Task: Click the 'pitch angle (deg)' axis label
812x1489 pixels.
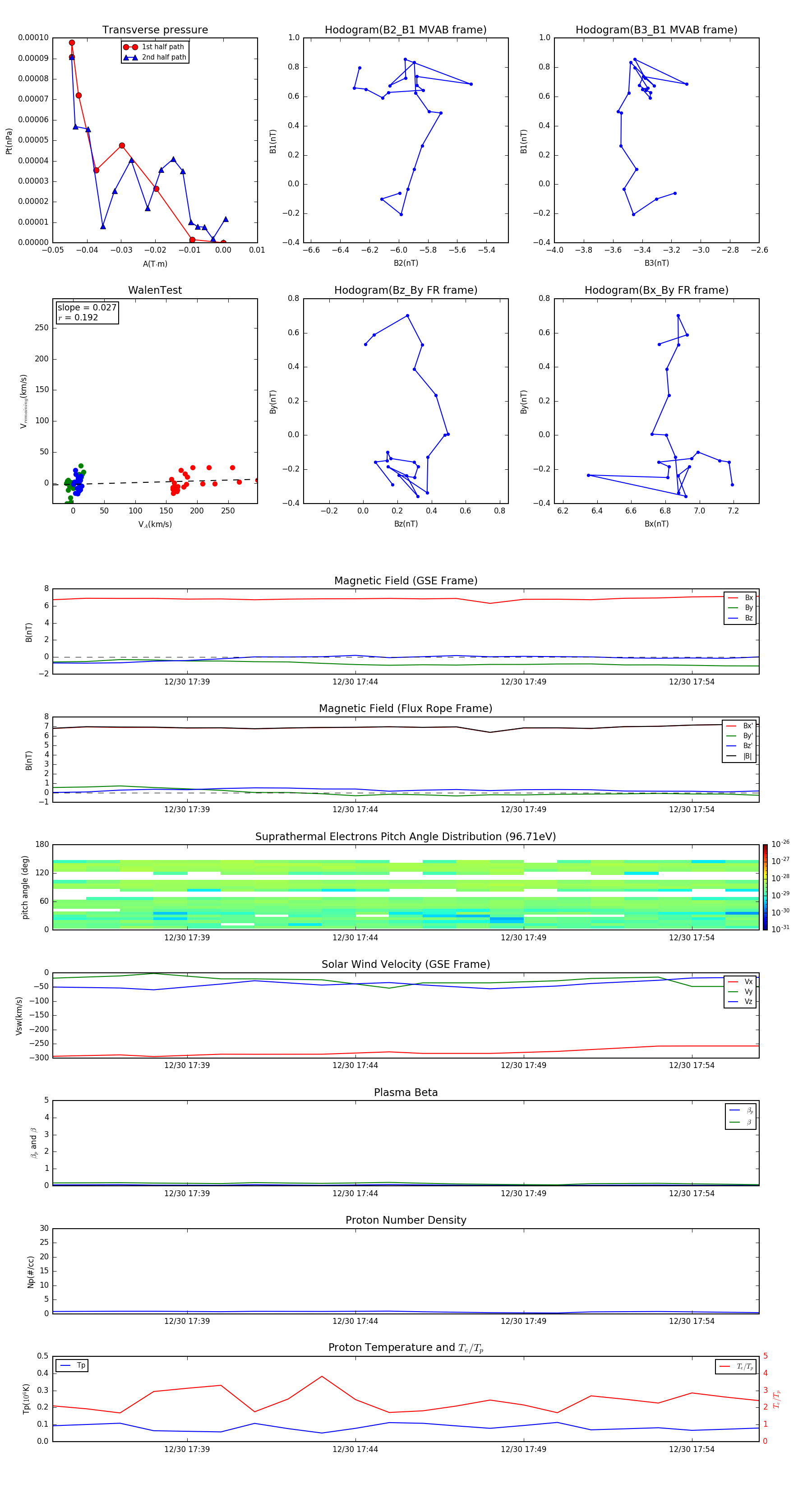Action: tap(25, 887)
